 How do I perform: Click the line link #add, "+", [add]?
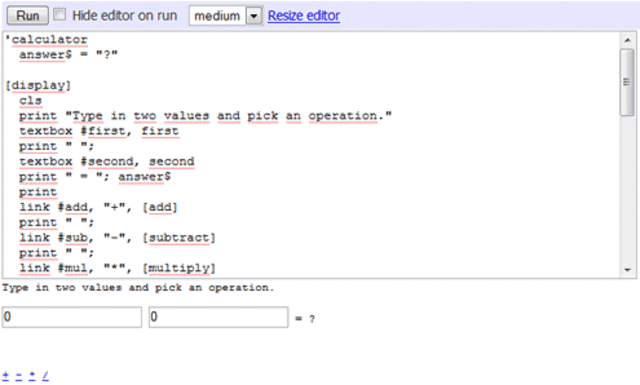98,207
